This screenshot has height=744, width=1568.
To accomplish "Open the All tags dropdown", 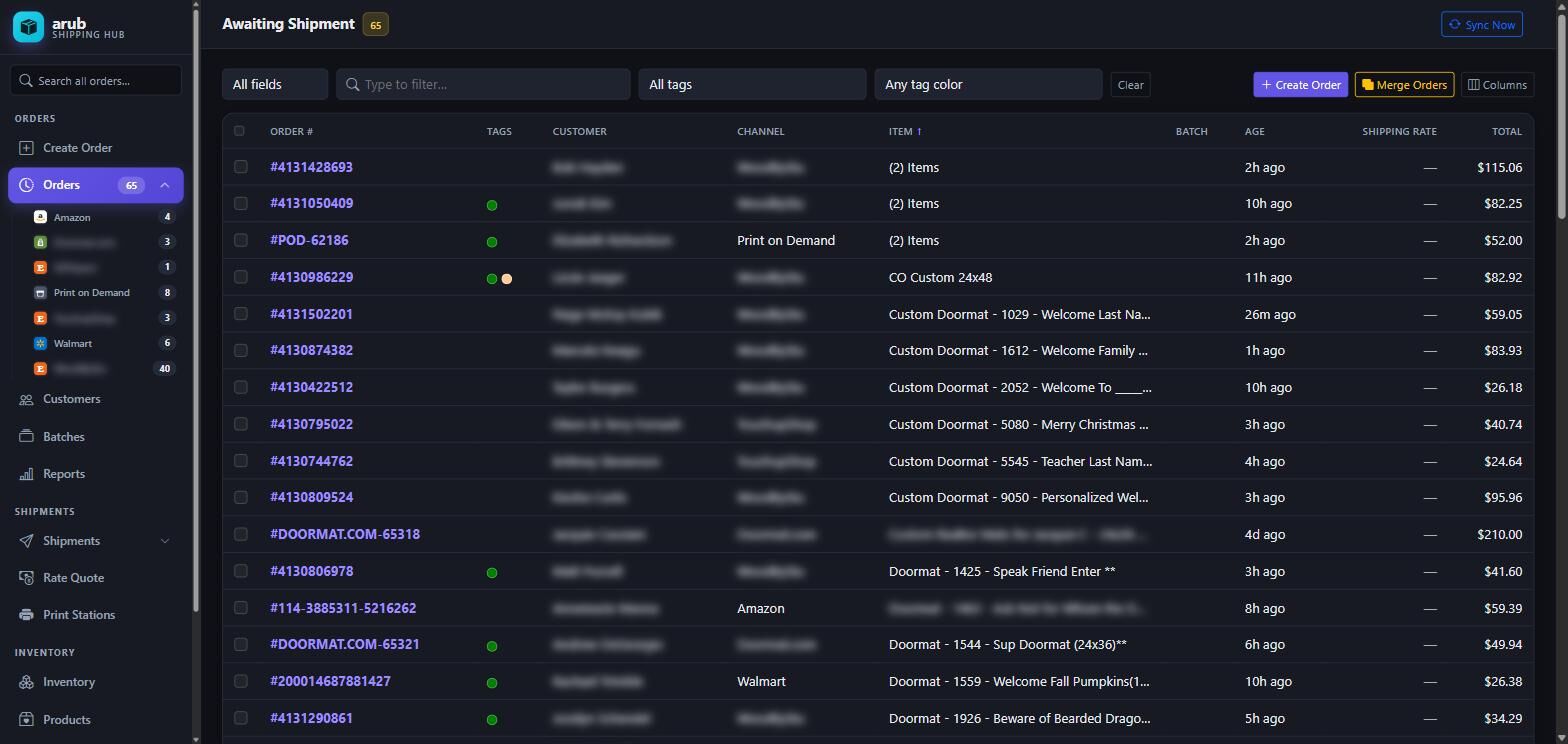I will click(x=752, y=85).
